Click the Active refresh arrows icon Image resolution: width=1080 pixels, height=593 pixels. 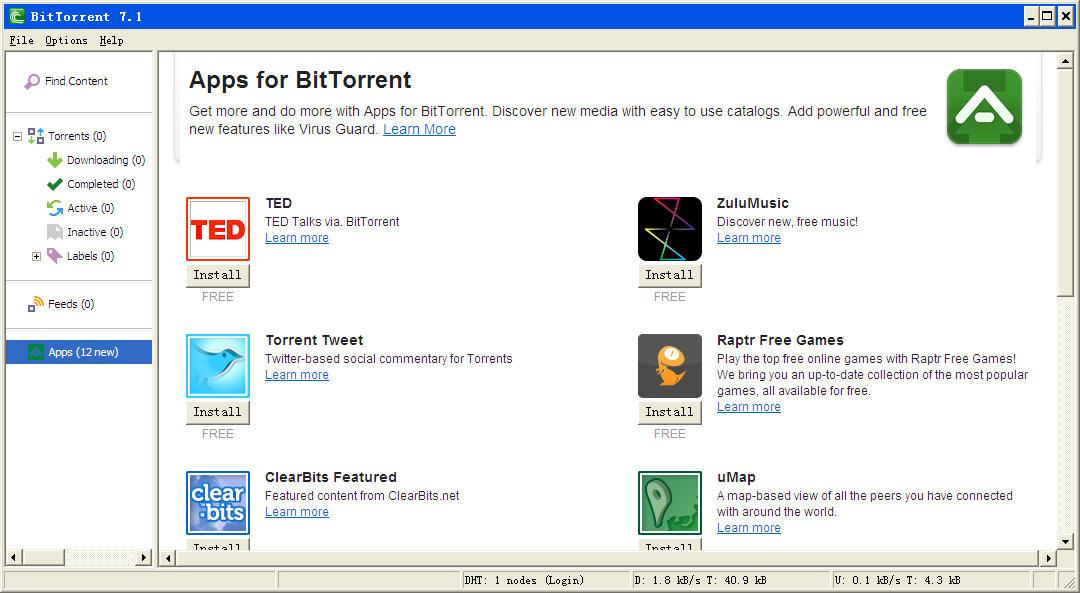coord(54,208)
